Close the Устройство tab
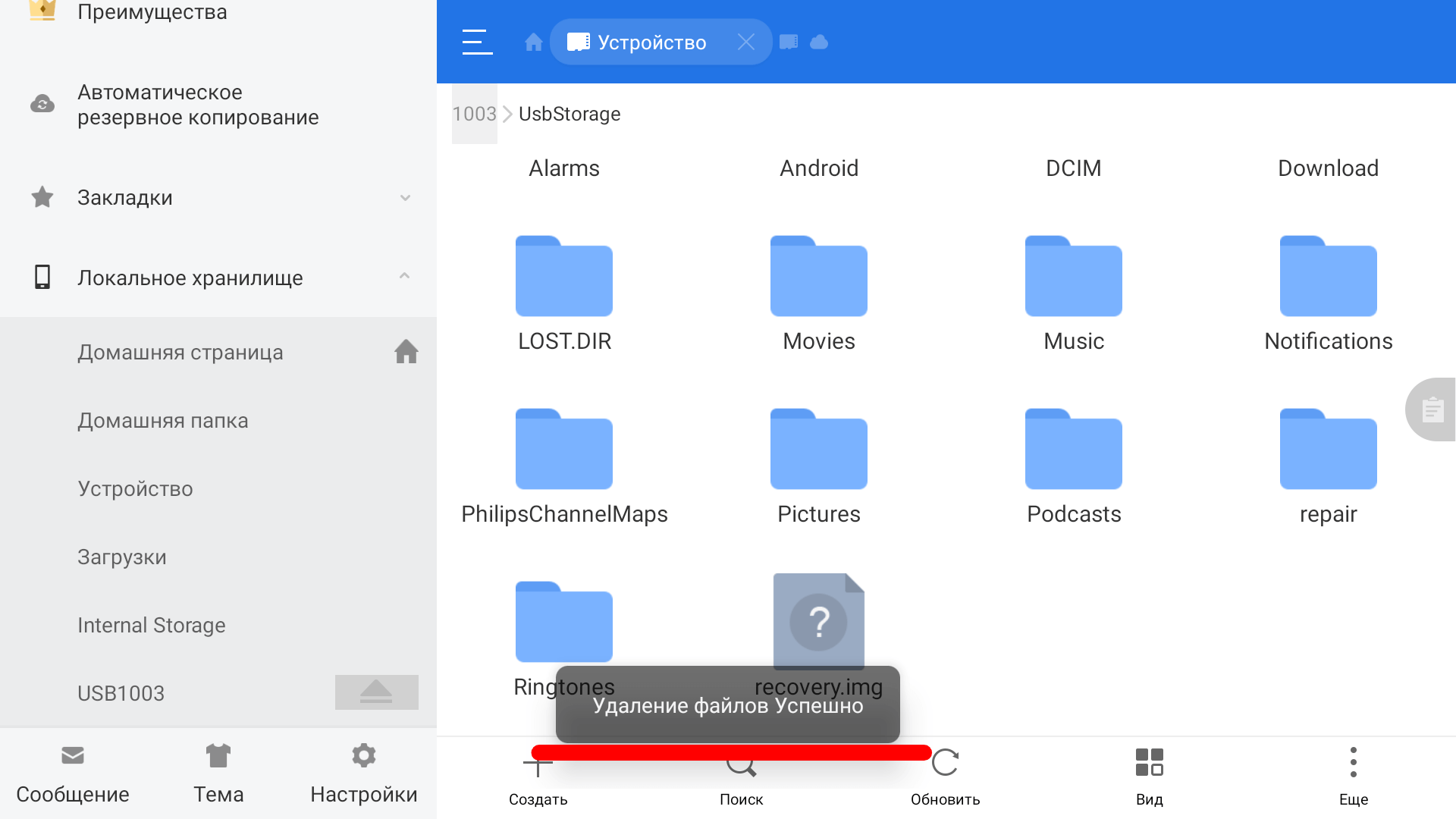The height and width of the screenshot is (819, 1456). [x=746, y=42]
